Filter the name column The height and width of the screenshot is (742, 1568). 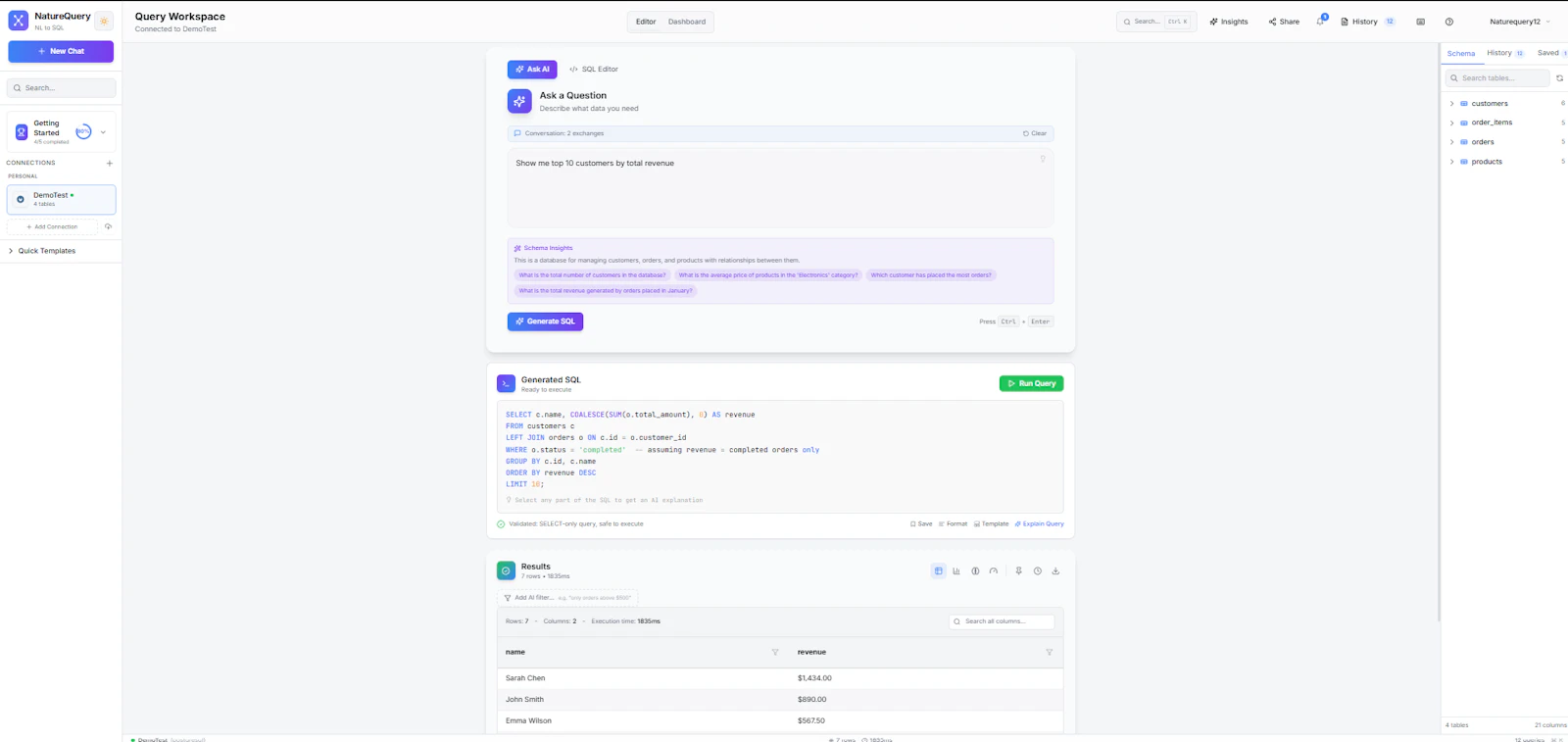pyautogui.click(x=775, y=652)
